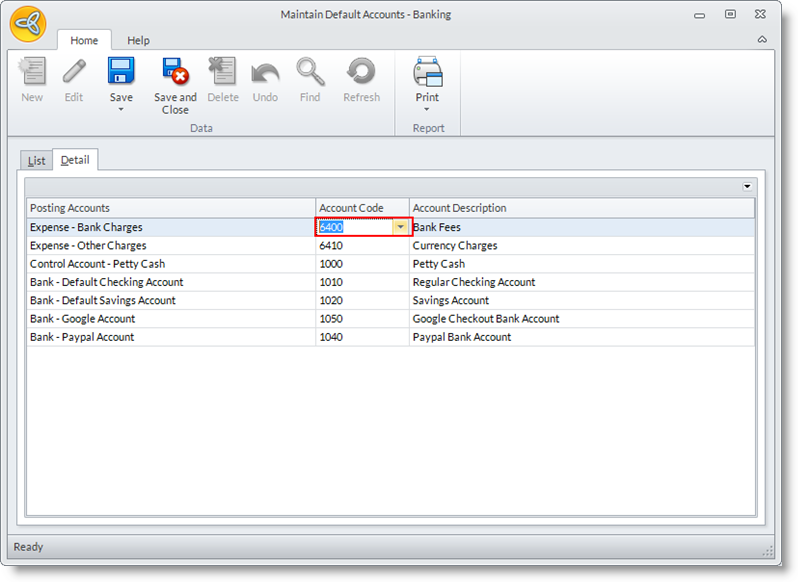Click the Print printer icon

tap(427, 73)
